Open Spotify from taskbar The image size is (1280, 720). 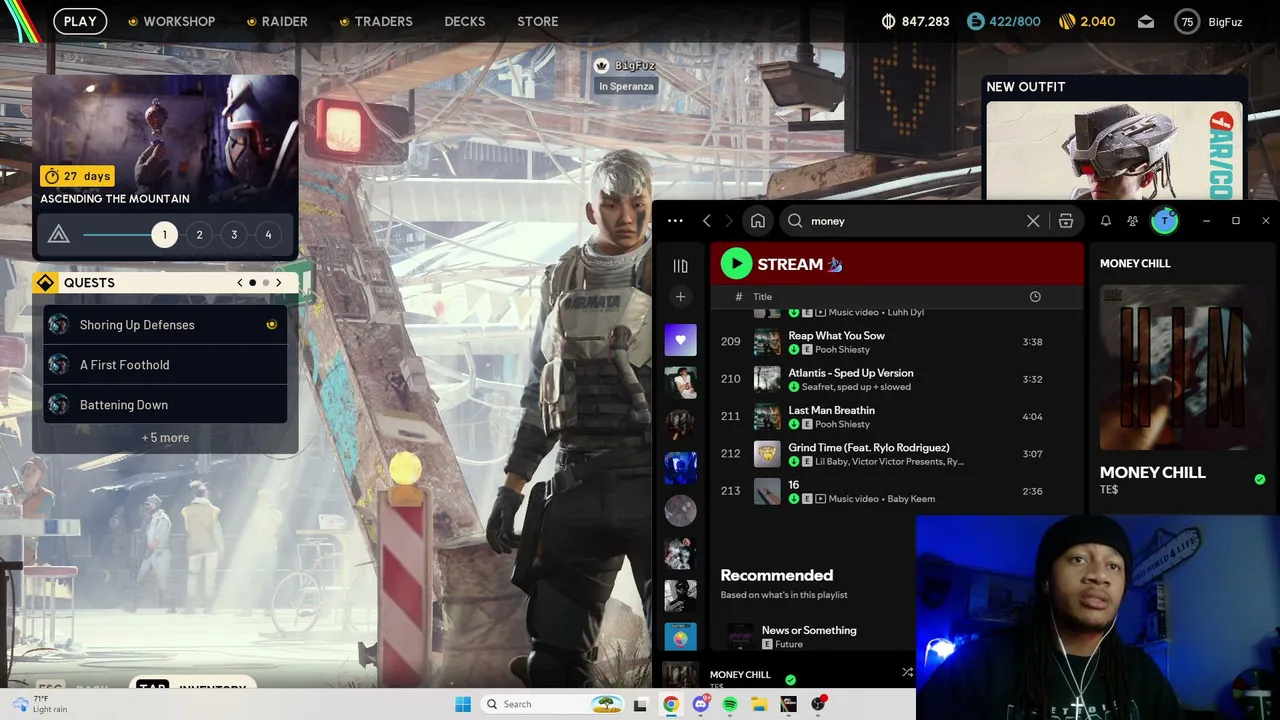click(730, 704)
